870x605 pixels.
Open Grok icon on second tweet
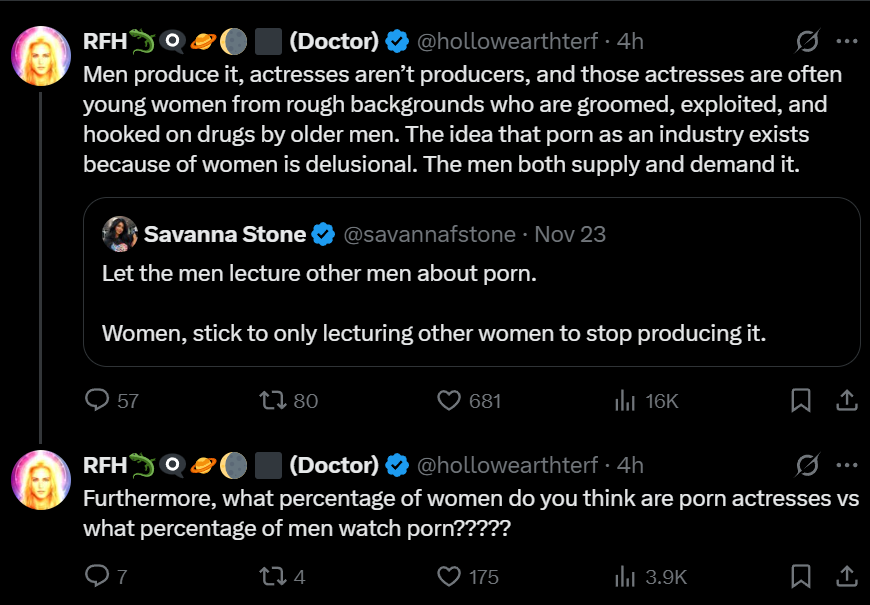point(806,465)
